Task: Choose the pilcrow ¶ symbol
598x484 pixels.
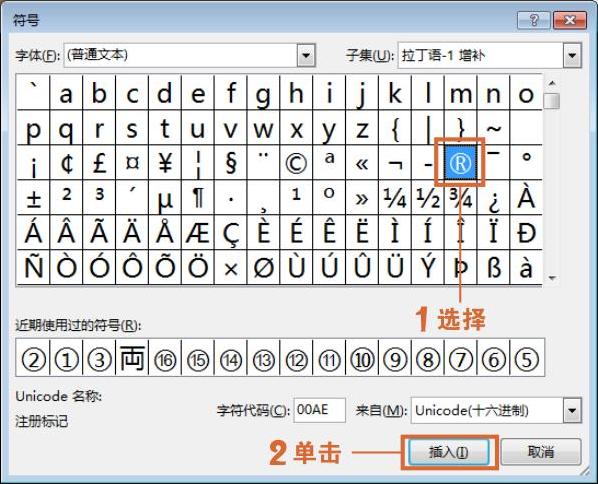Action: (198, 198)
